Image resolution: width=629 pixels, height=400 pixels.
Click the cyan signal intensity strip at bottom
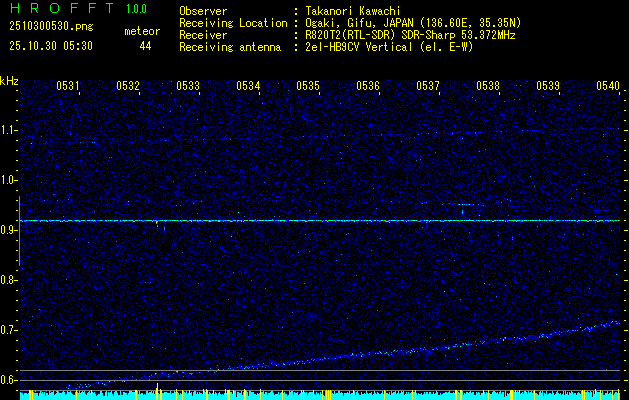point(320,396)
